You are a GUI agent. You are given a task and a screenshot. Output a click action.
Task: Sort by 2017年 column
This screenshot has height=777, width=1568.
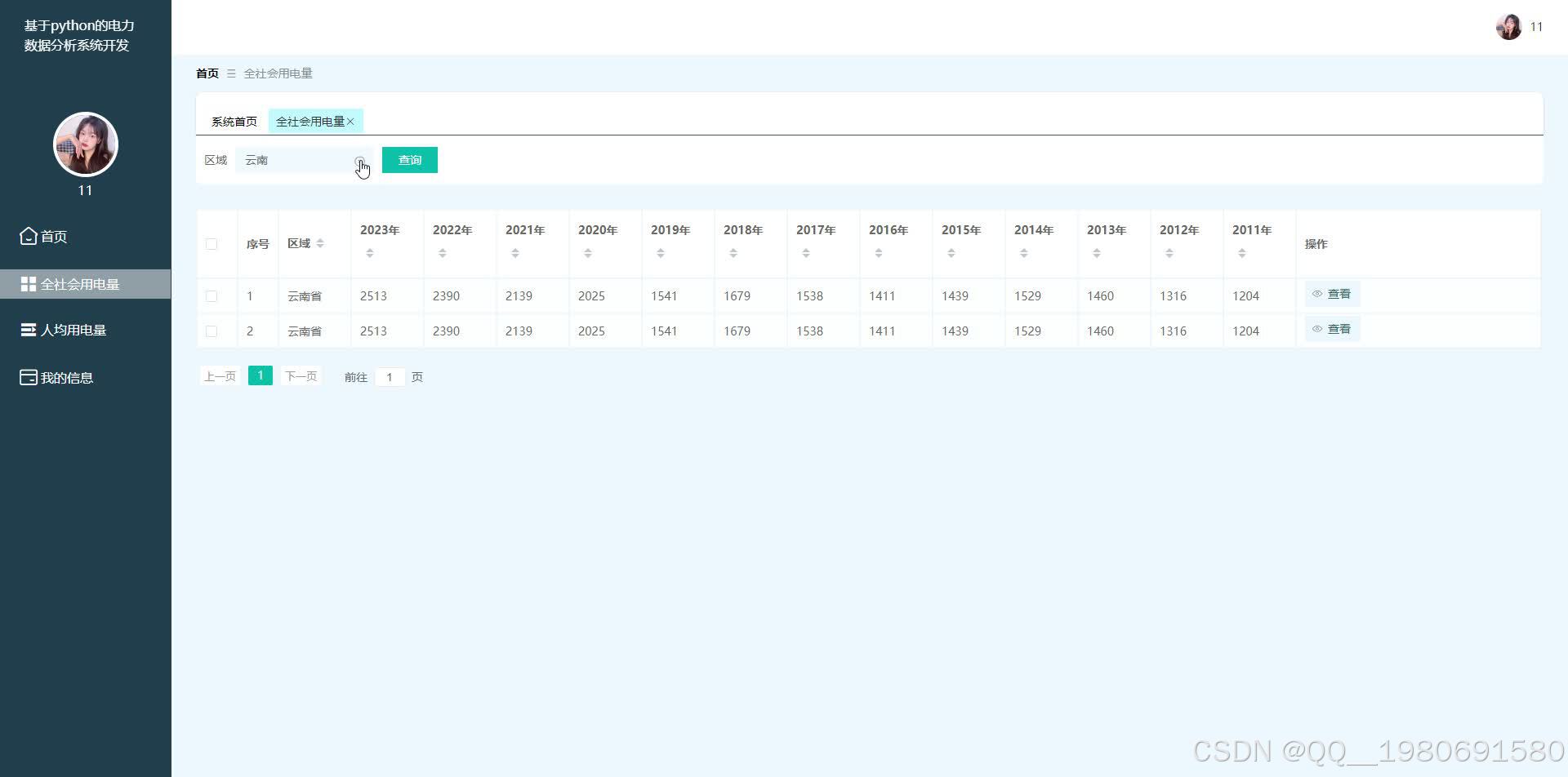pos(806,254)
